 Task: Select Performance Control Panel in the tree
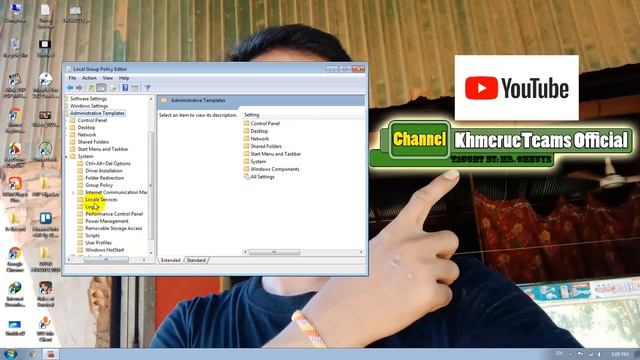[114, 214]
